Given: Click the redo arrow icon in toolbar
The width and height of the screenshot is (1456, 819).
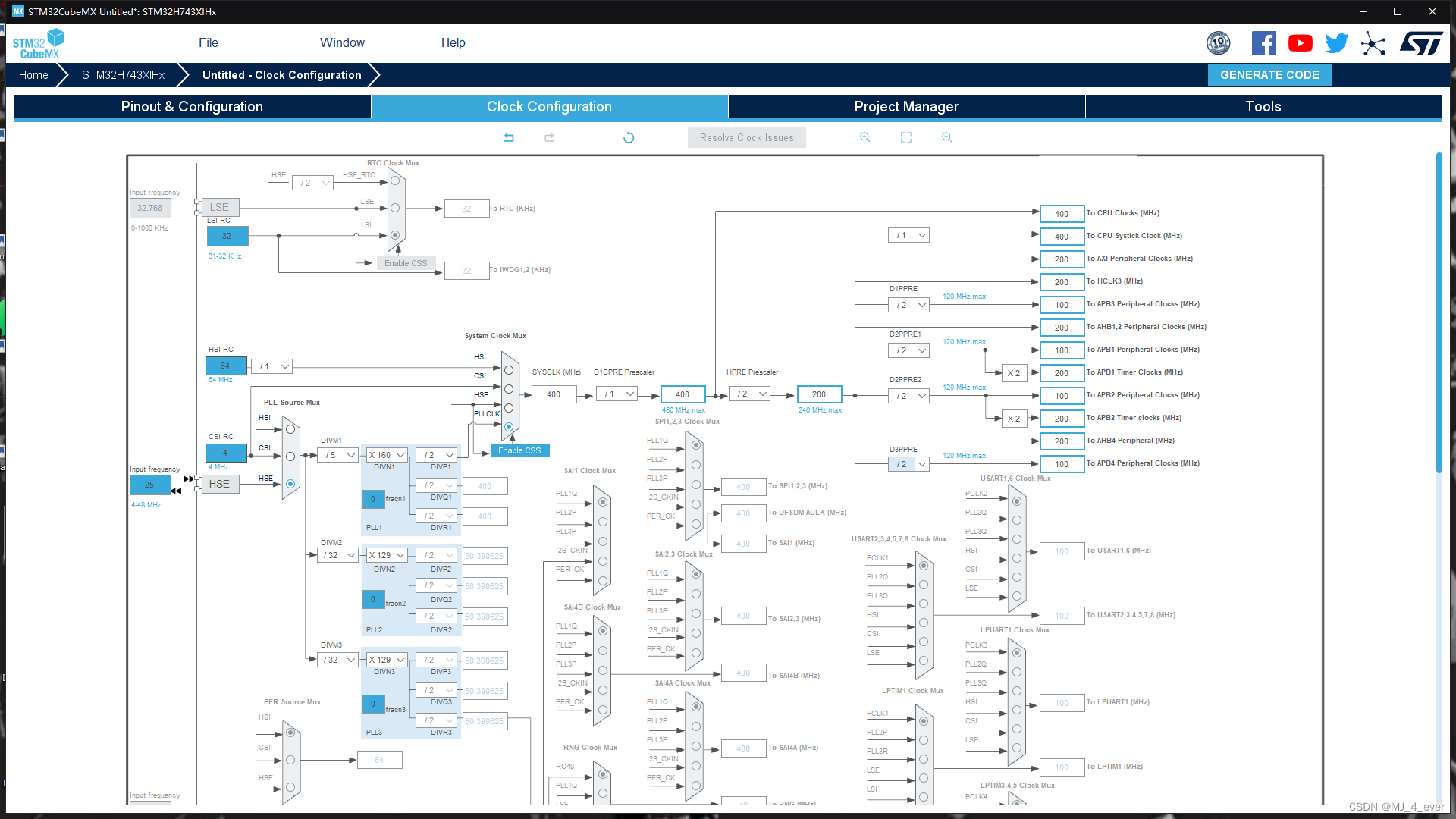Looking at the screenshot, I should [x=550, y=137].
